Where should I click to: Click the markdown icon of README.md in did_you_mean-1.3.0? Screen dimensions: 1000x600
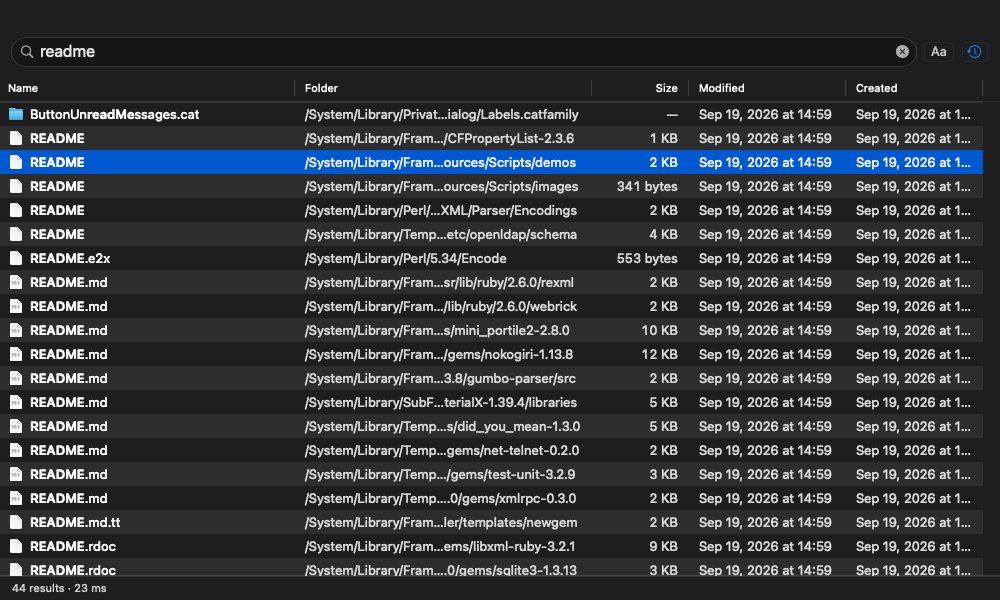16,427
